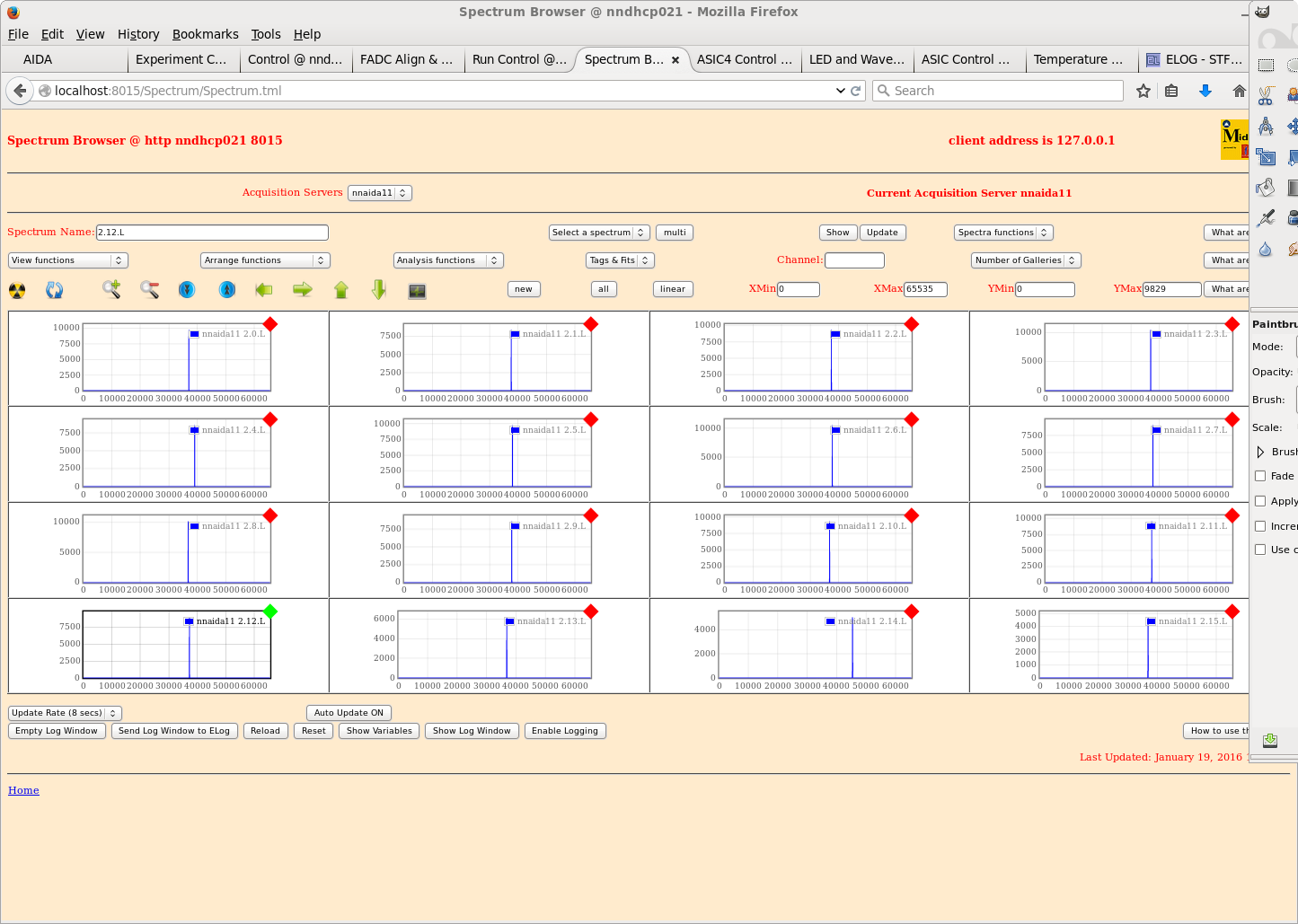1298x924 pixels.
Task: Click the yellow radiation symbol icon
Action: click(17, 290)
